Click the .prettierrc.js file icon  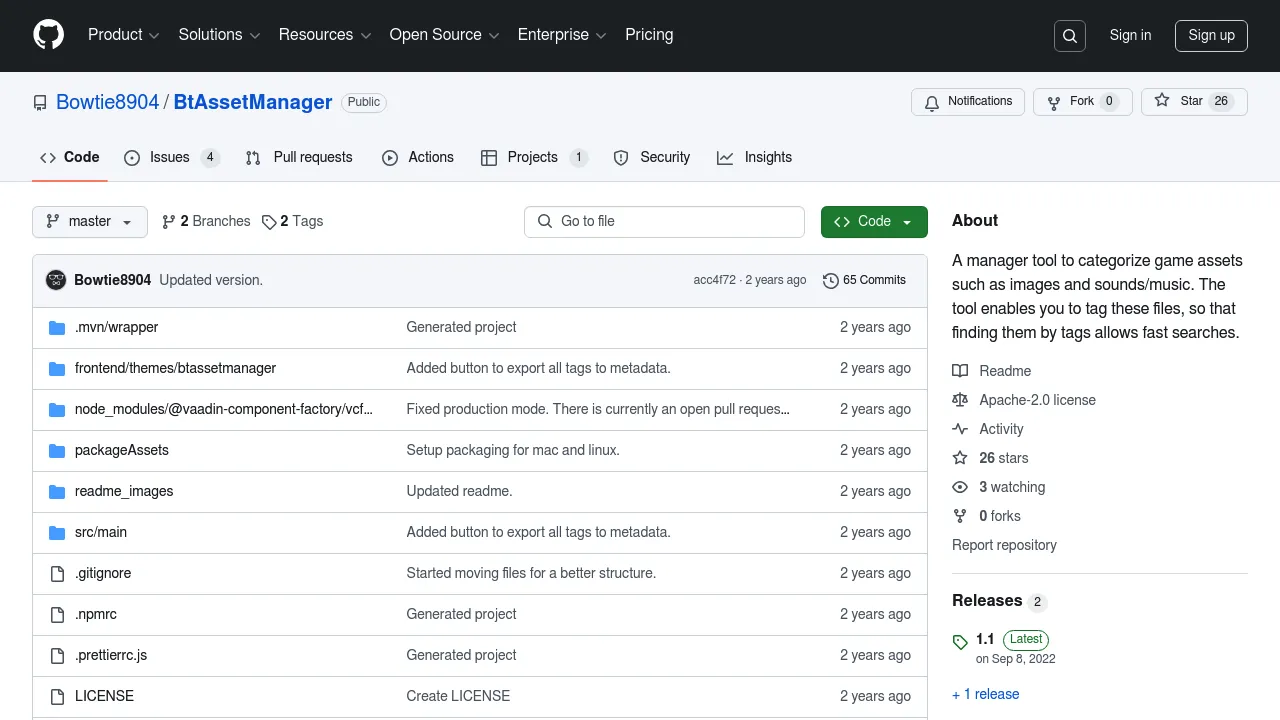point(57,655)
